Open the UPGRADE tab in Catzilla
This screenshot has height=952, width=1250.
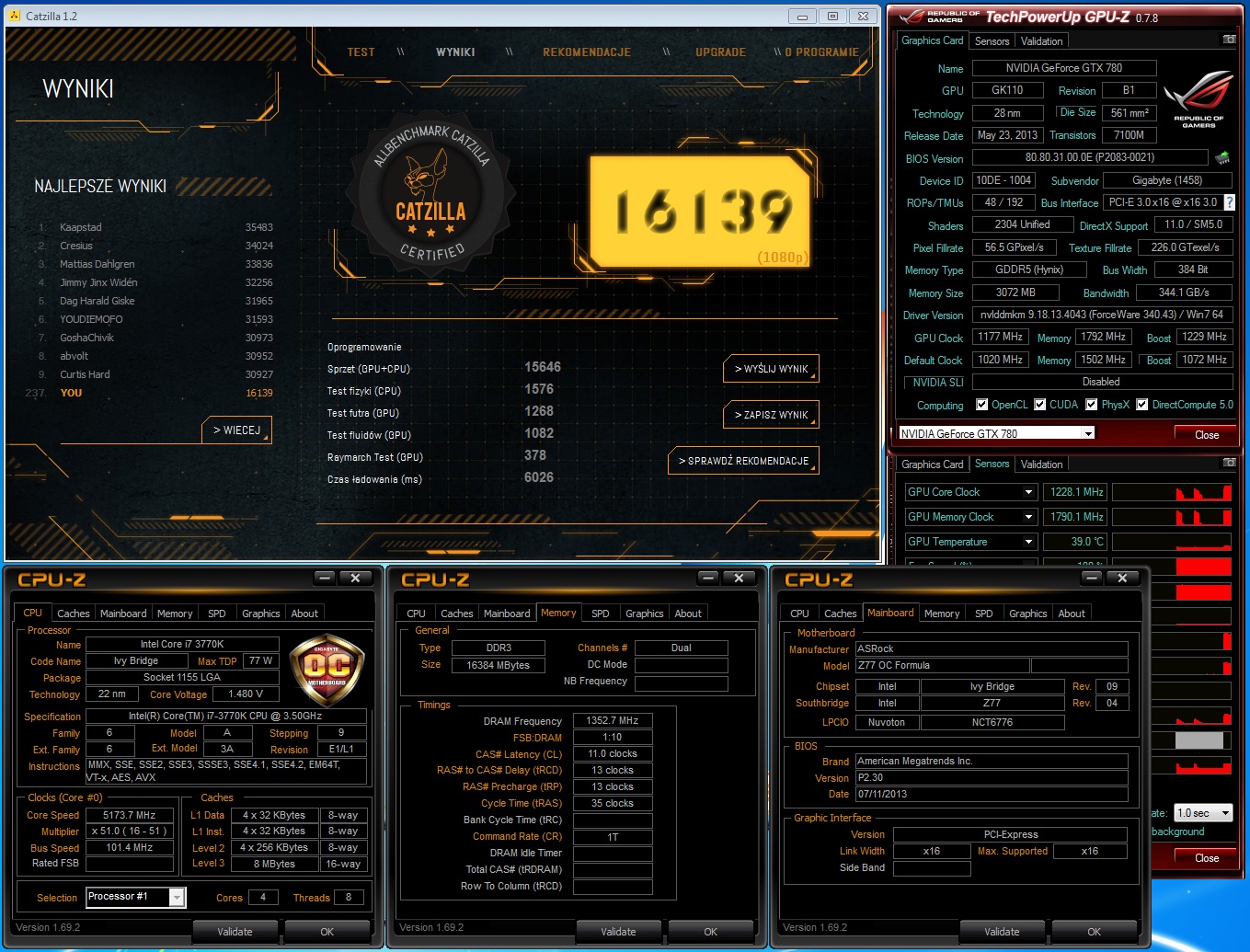721,52
